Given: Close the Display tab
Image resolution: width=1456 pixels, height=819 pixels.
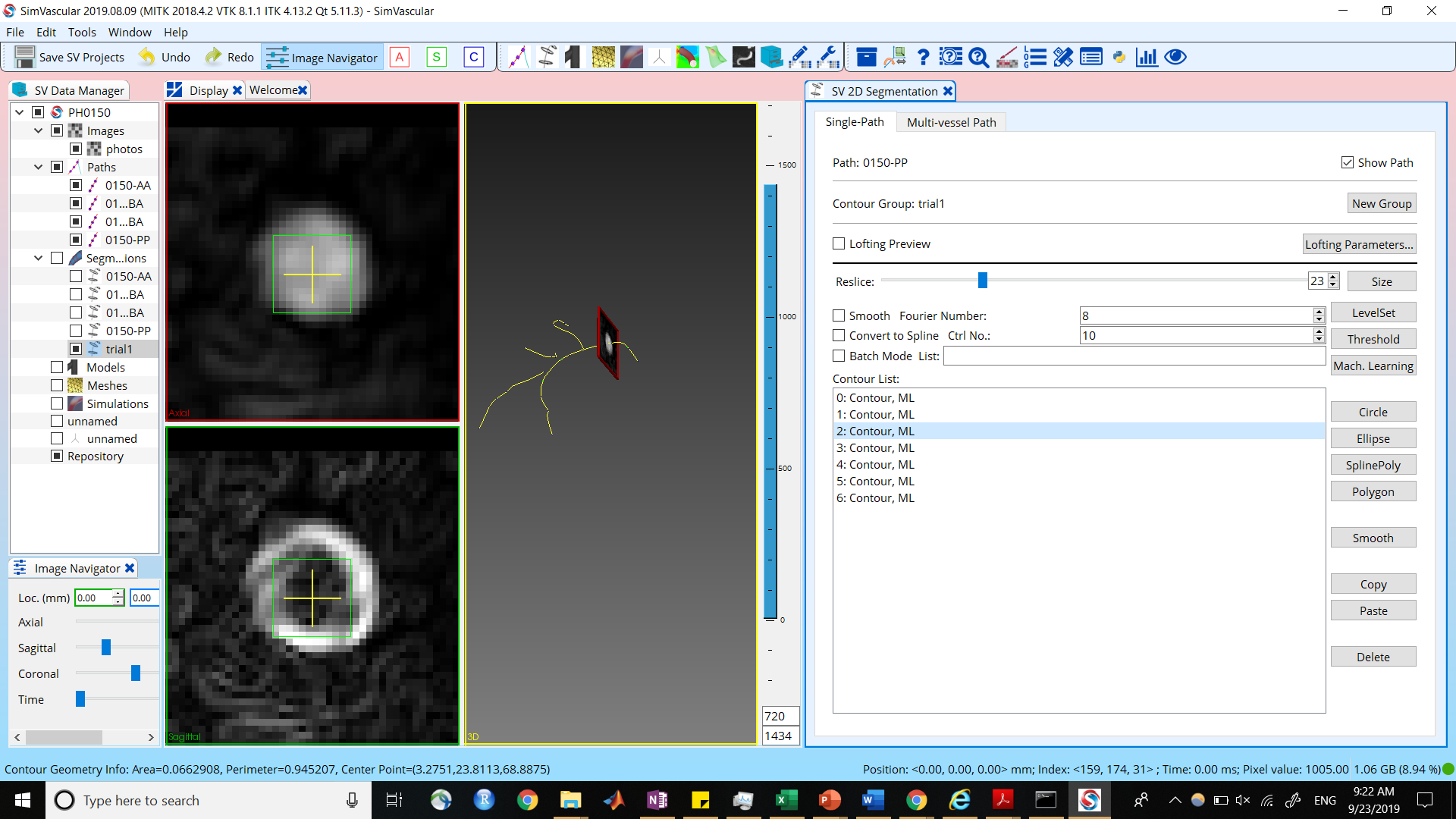Looking at the screenshot, I should (237, 90).
